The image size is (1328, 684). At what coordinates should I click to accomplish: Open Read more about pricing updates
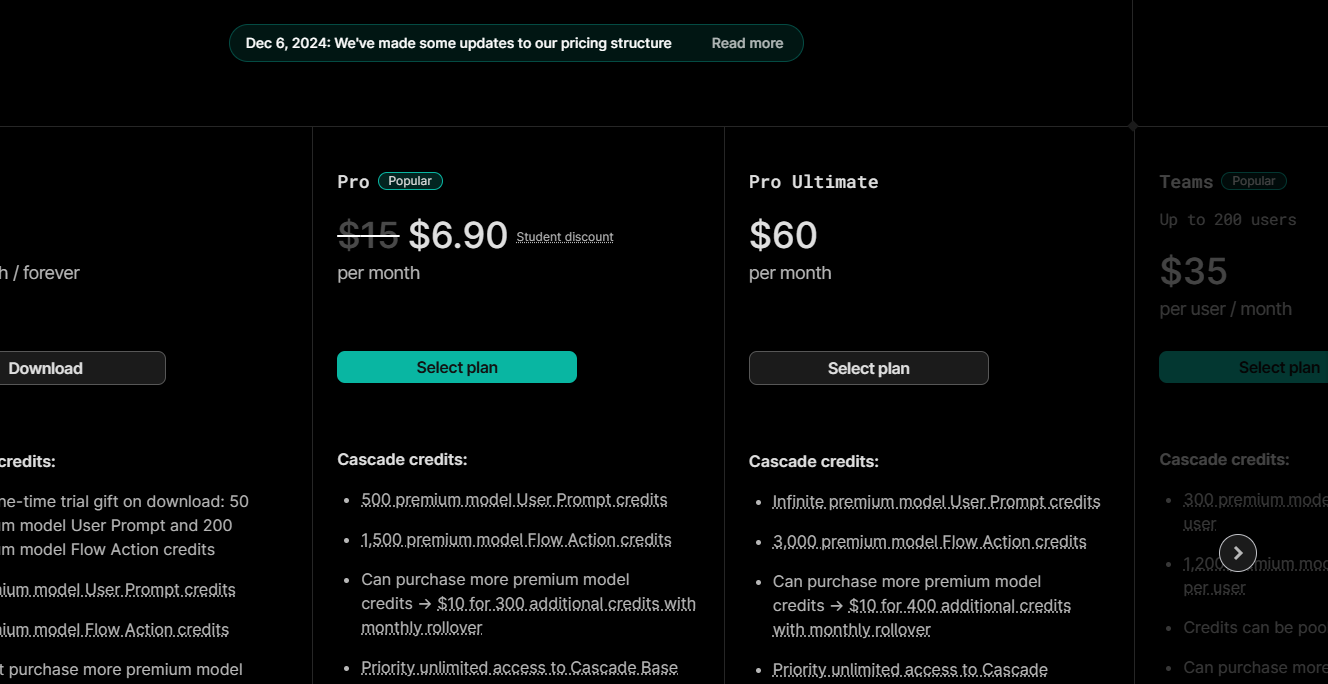point(747,43)
